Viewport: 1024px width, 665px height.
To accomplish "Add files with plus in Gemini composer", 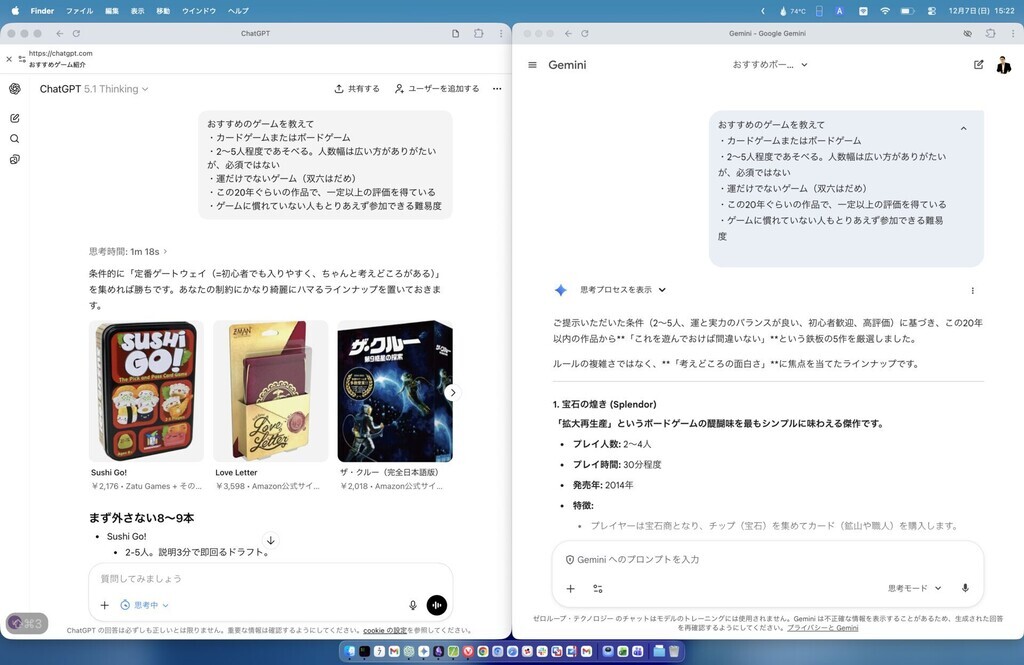I will pos(570,589).
